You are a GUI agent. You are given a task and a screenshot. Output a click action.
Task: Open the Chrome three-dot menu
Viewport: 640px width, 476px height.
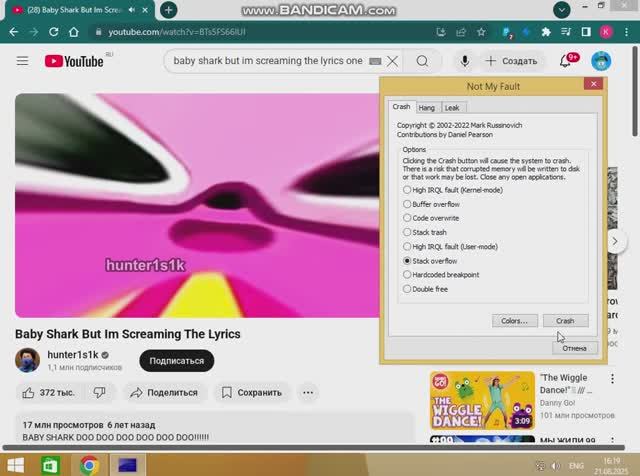pos(627,32)
